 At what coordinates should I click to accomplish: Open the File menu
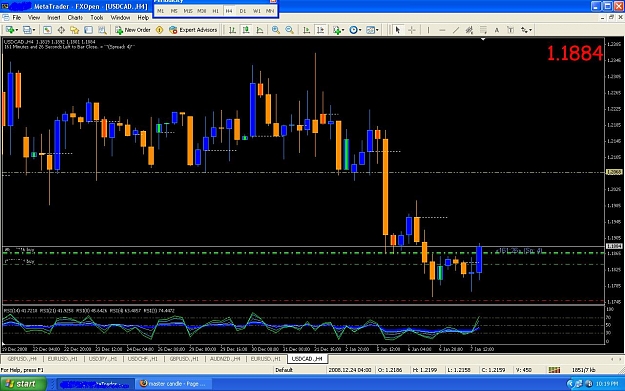tap(17, 18)
